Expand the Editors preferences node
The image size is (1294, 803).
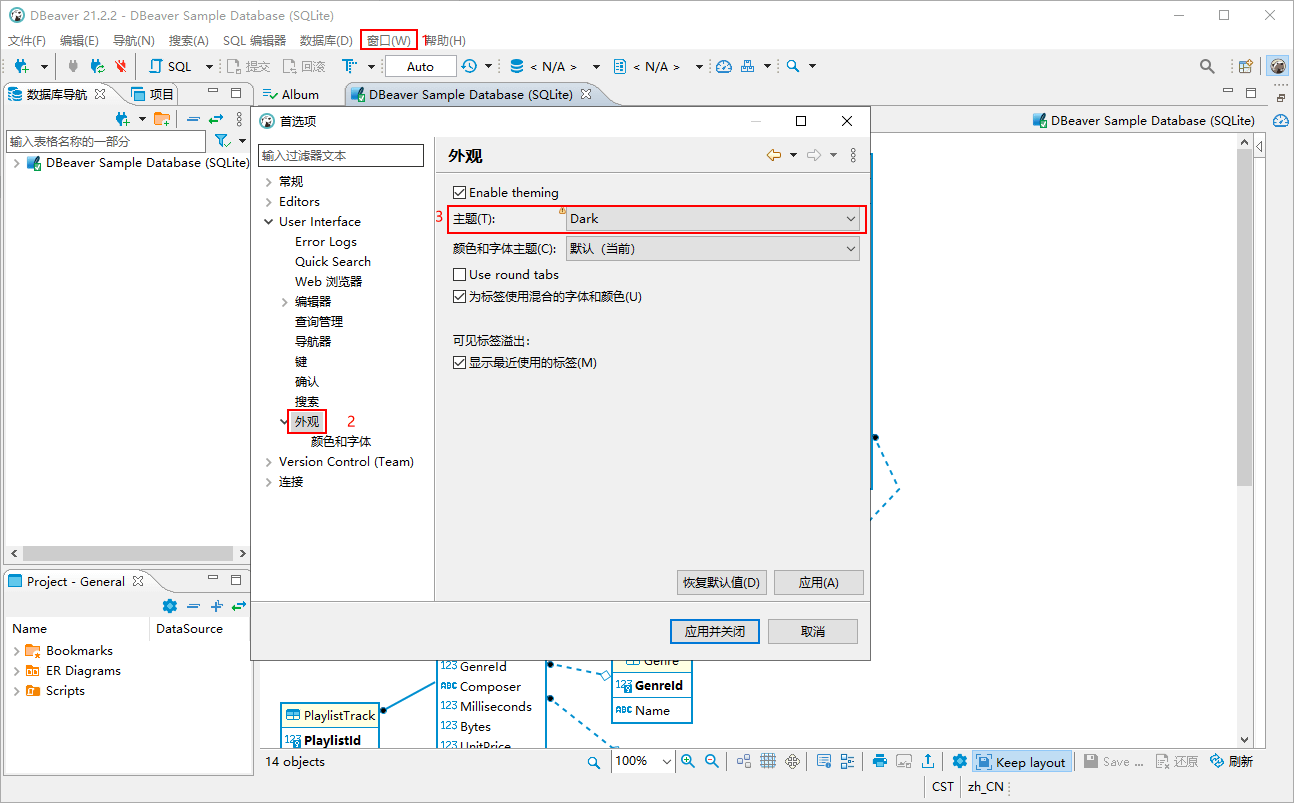click(x=268, y=202)
